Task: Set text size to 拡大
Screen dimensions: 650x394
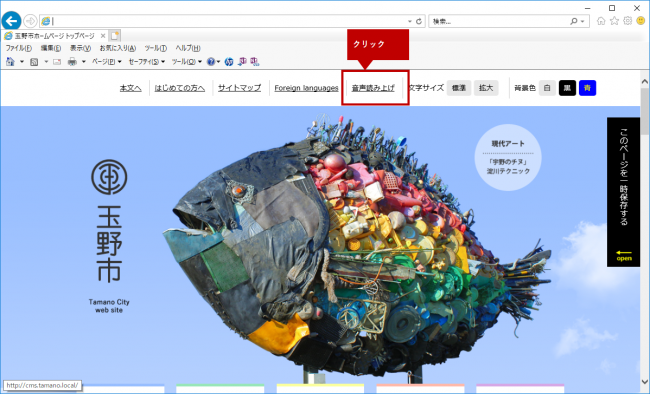Action: (x=486, y=88)
